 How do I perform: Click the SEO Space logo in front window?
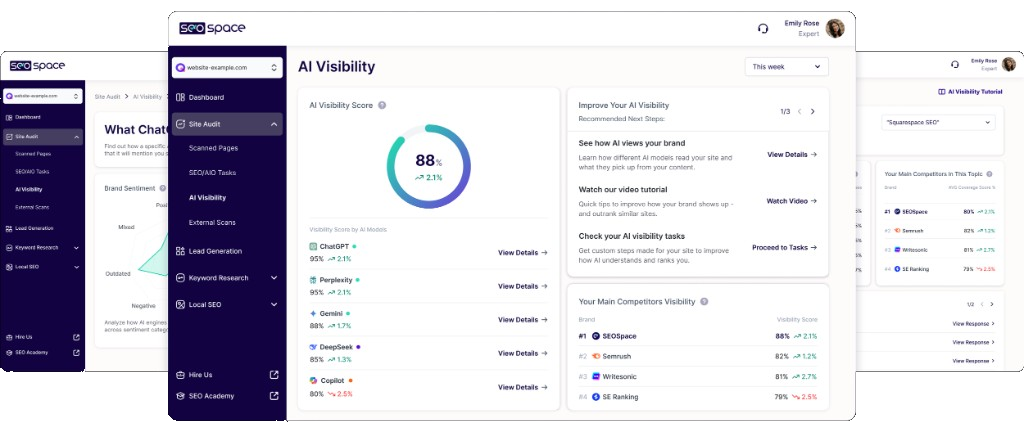[x=212, y=28]
